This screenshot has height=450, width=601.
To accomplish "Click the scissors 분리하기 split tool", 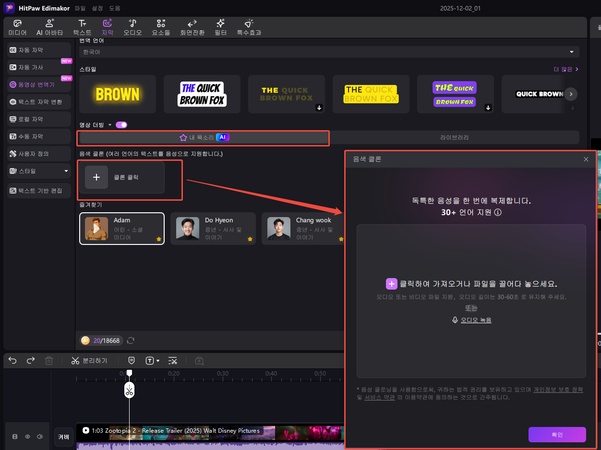I will tap(89, 361).
